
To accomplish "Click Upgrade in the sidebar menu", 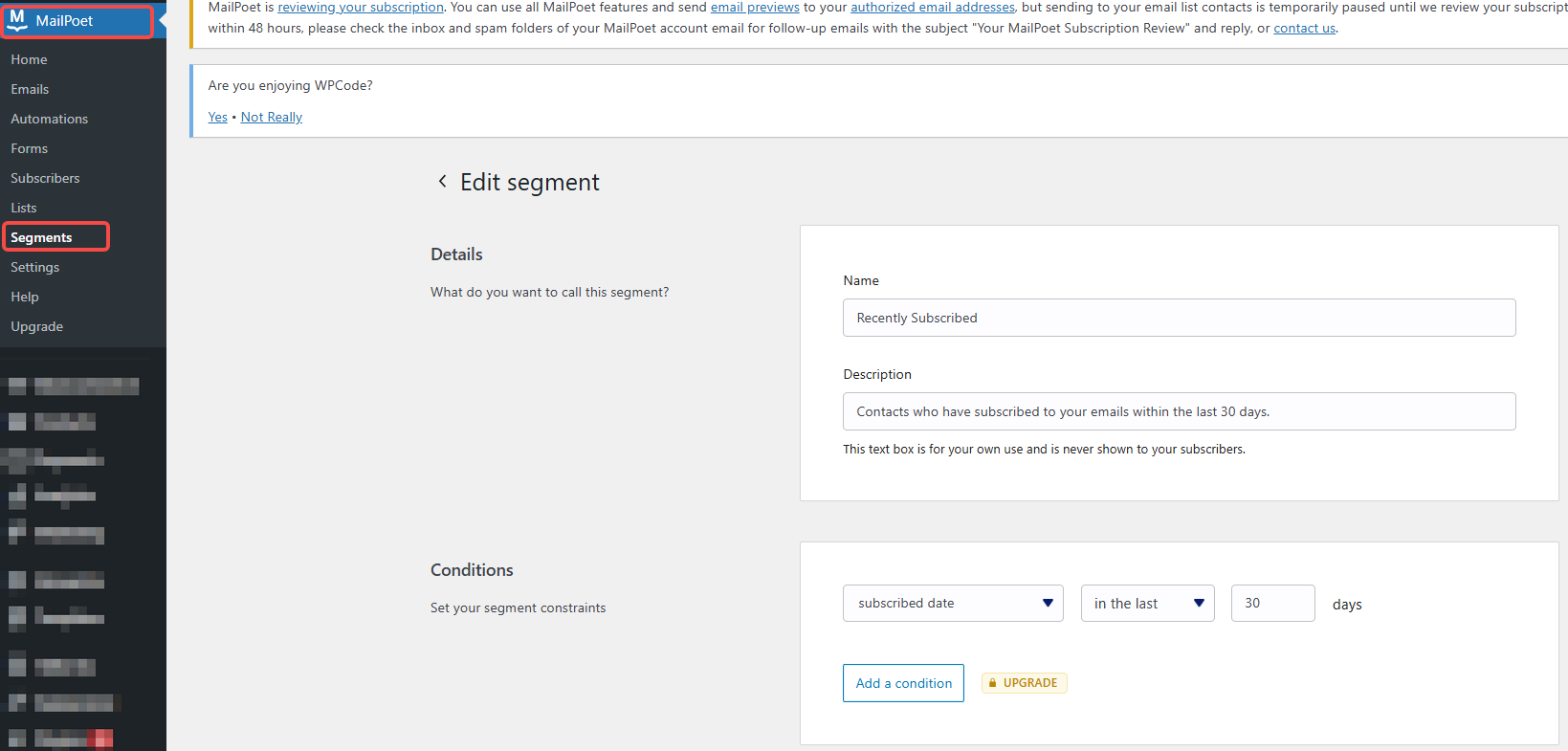I will coord(37,326).
